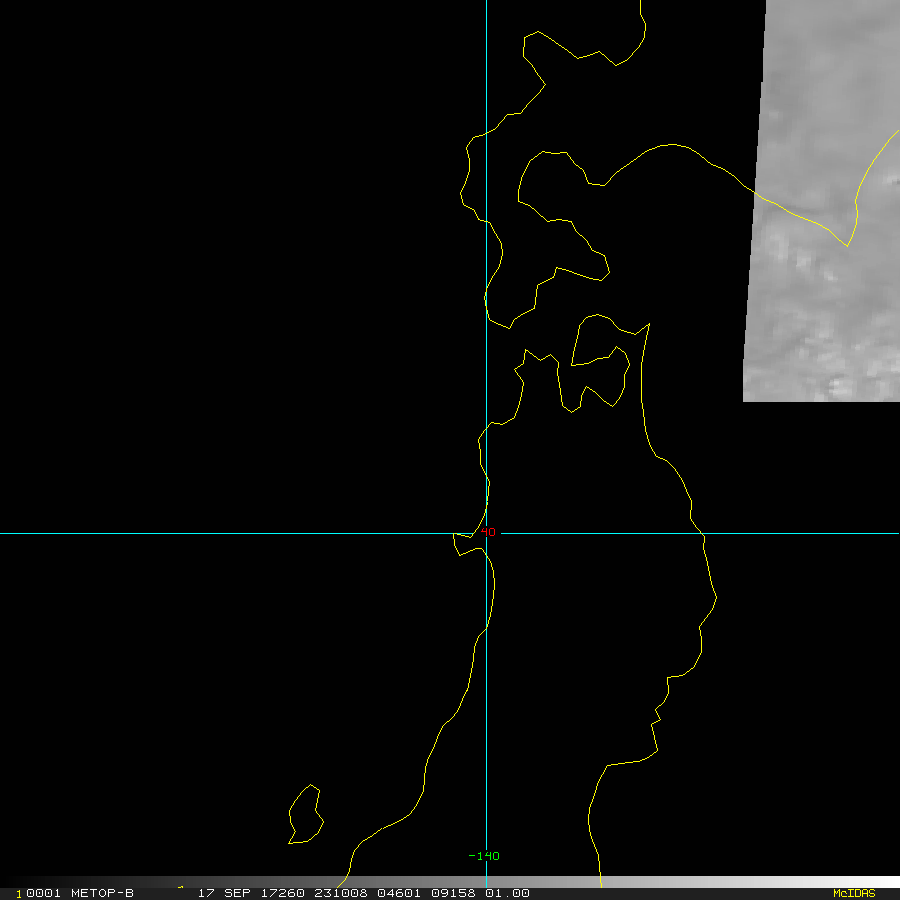This screenshot has width=900, height=900.
Task: Click the 01.00 resolution value
Action: coord(507,893)
